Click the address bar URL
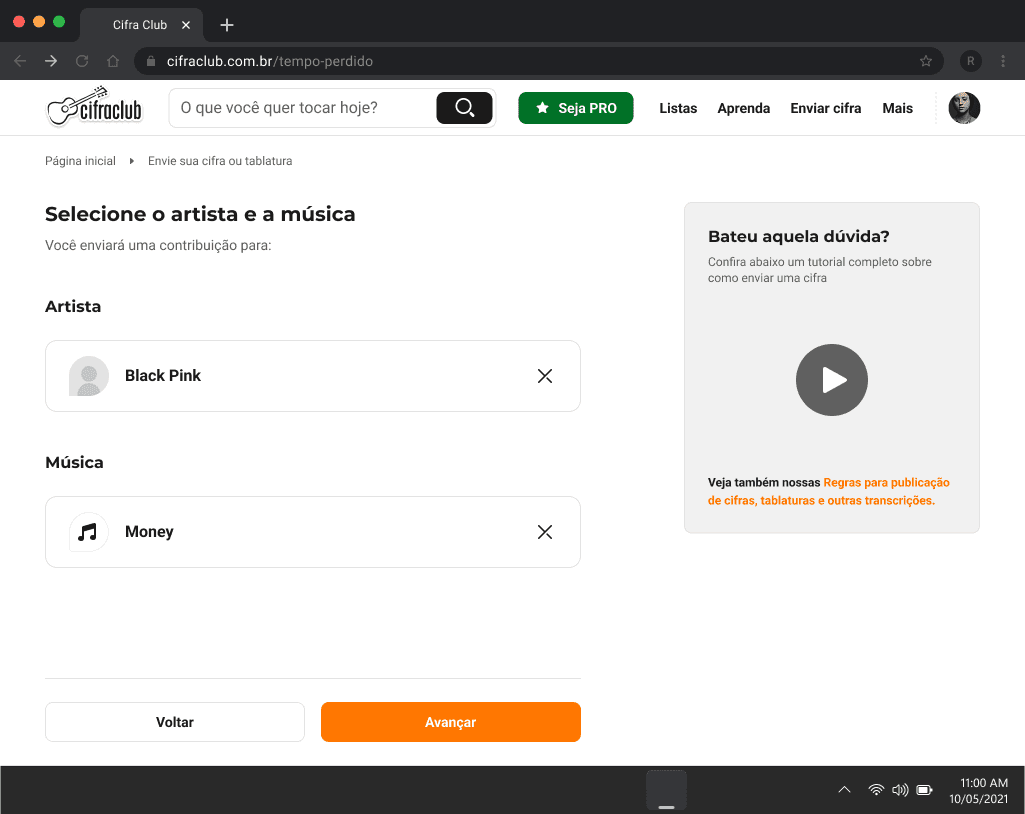1025x814 pixels. (269, 61)
